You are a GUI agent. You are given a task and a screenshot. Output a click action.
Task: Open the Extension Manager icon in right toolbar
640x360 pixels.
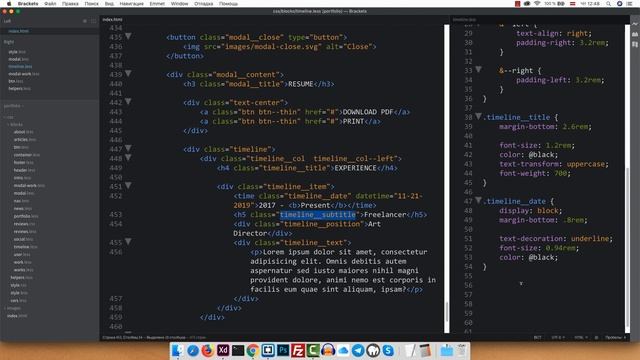click(635, 35)
